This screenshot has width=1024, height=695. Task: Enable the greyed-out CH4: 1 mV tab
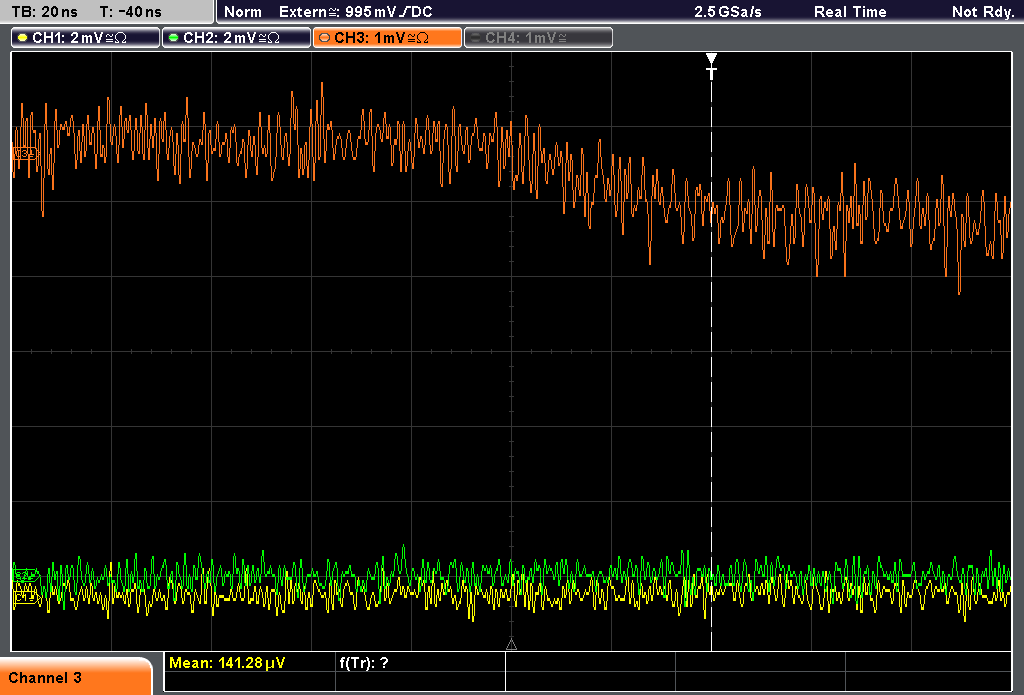coord(538,38)
